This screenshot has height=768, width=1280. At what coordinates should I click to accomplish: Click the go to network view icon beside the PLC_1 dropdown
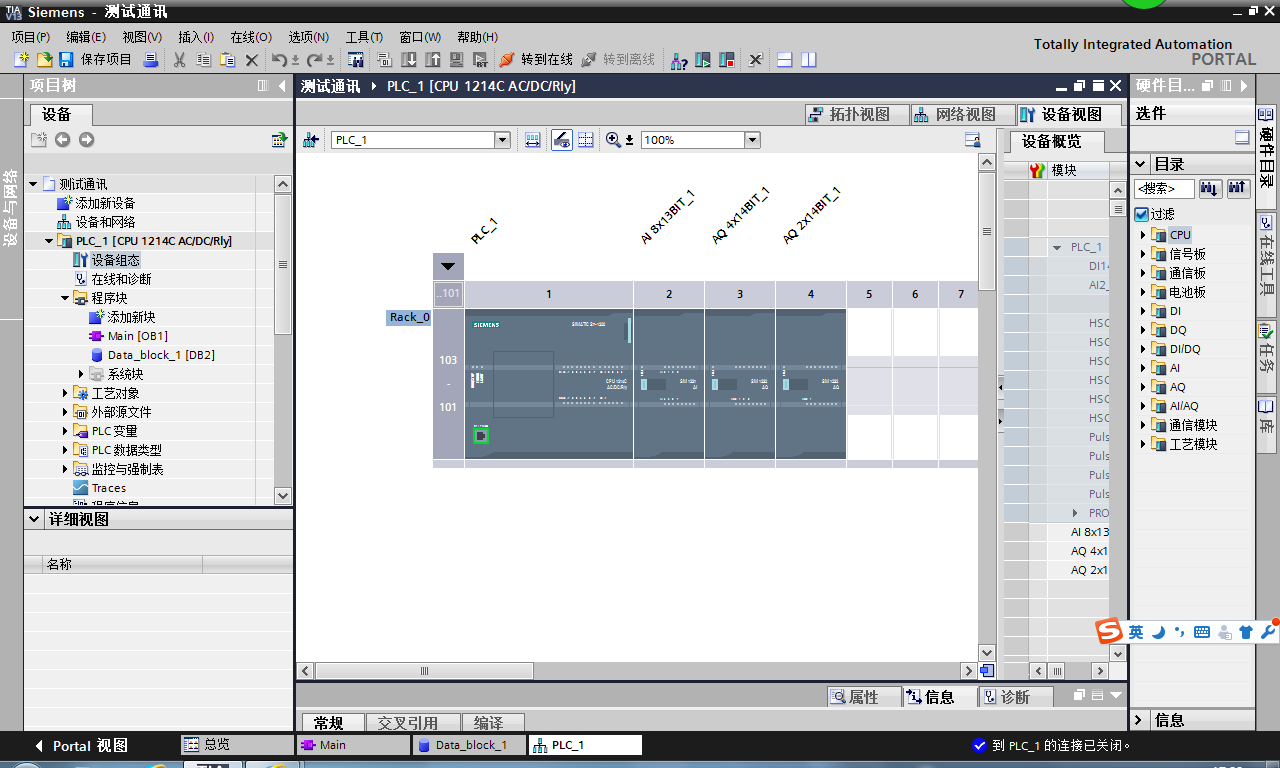tap(311, 140)
